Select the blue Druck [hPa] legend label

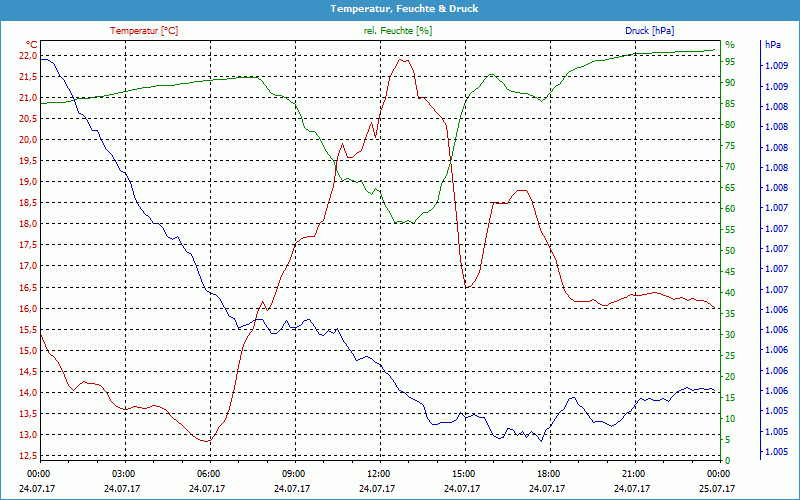tap(651, 31)
